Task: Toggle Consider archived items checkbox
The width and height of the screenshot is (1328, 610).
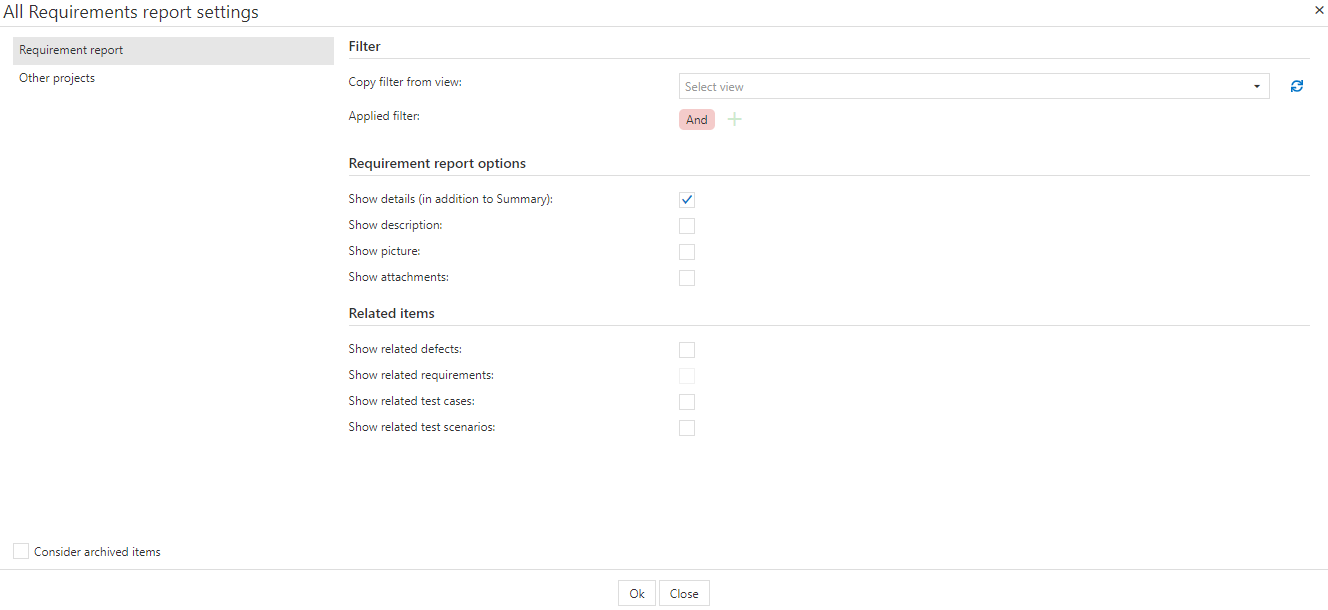Action: click(x=21, y=552)
